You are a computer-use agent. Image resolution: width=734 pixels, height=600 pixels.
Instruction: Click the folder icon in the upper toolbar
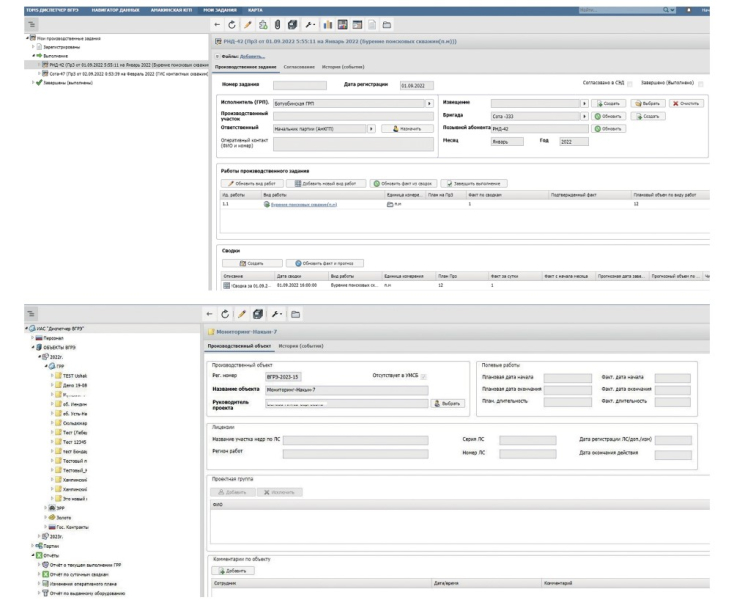click(387, 25)
